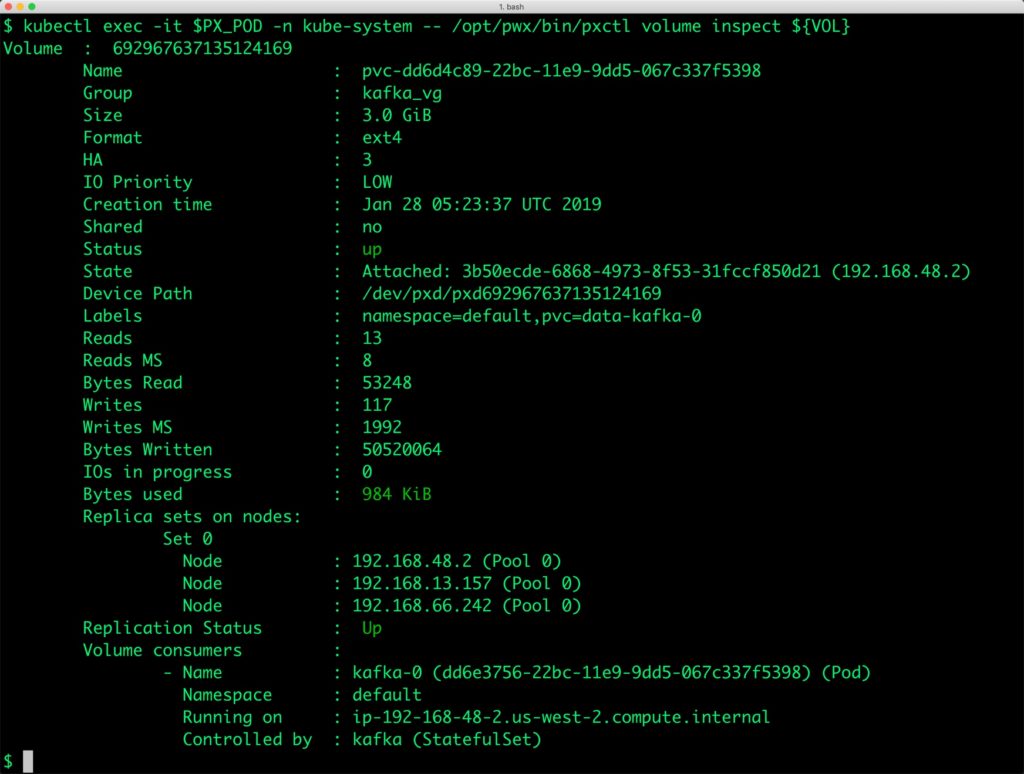This screenshot has width=1024, height=774.
Task: Click the LOW IO Priority value
Action: (377, 182)
